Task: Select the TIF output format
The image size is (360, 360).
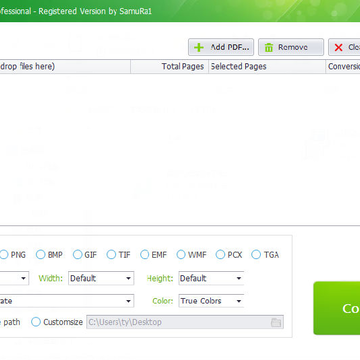Action: click(111, 255)
